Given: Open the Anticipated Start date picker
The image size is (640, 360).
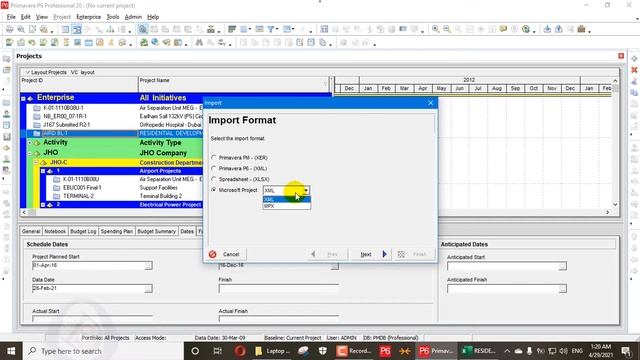Looking at the screenshot, I should (x=562, y=266).
